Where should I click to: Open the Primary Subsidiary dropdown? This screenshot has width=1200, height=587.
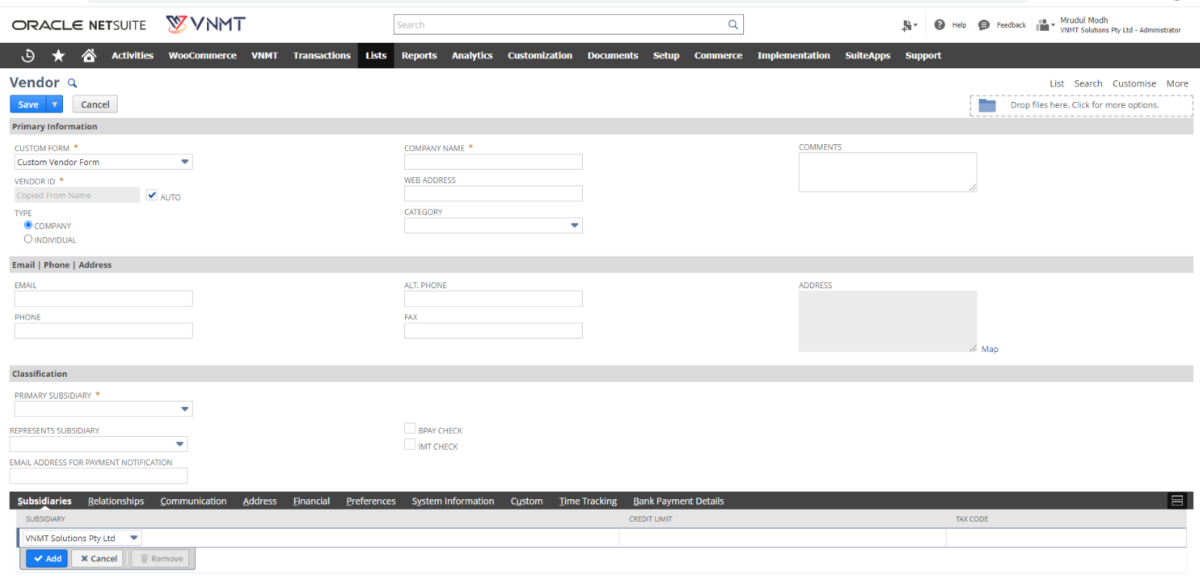point(184,409)
